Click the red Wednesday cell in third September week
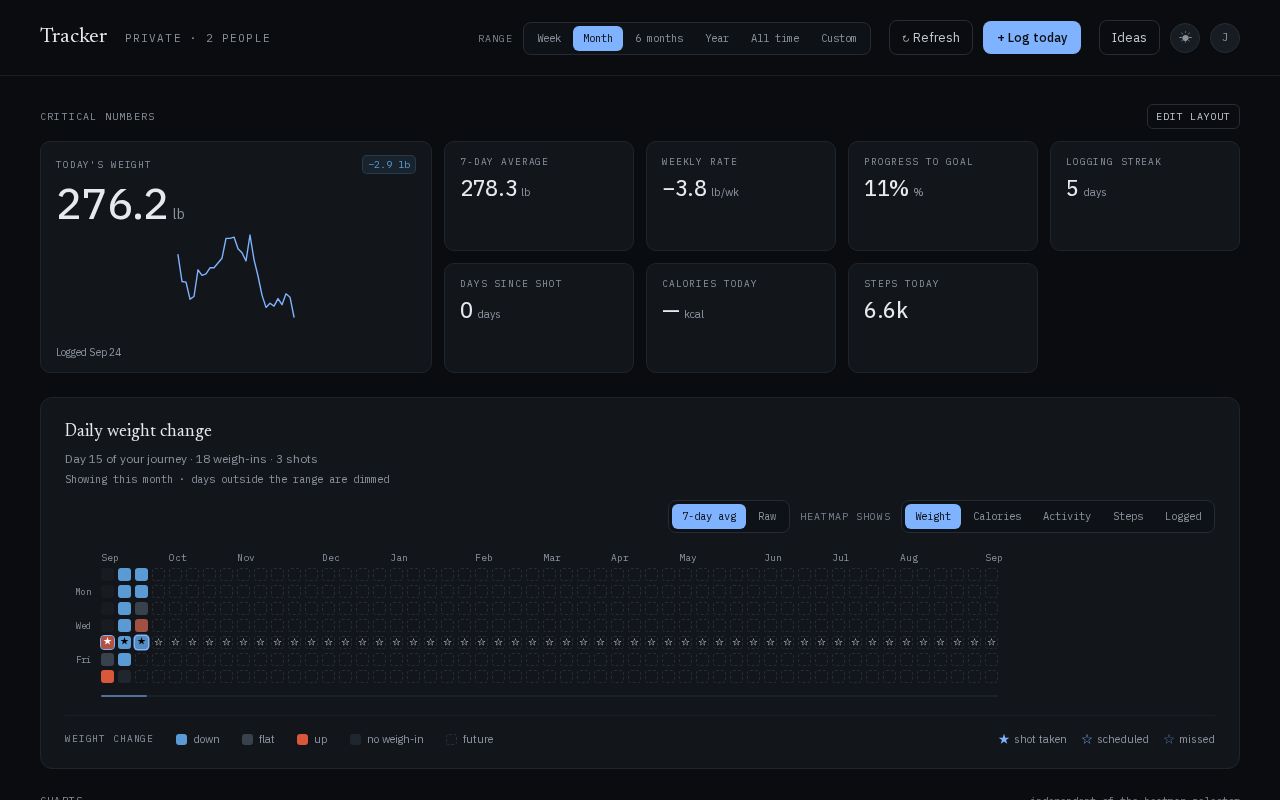 (x=141, y=625)
